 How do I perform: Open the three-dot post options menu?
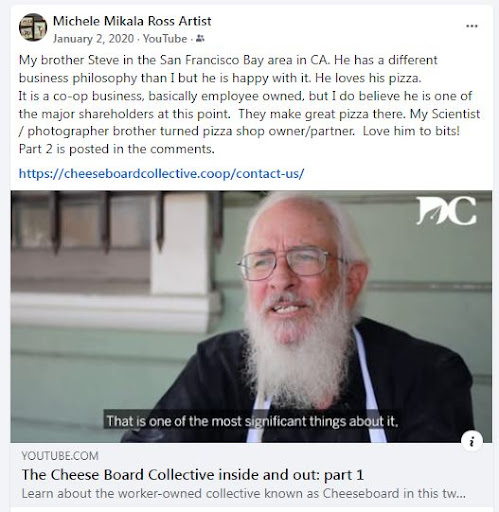point(472,26)
